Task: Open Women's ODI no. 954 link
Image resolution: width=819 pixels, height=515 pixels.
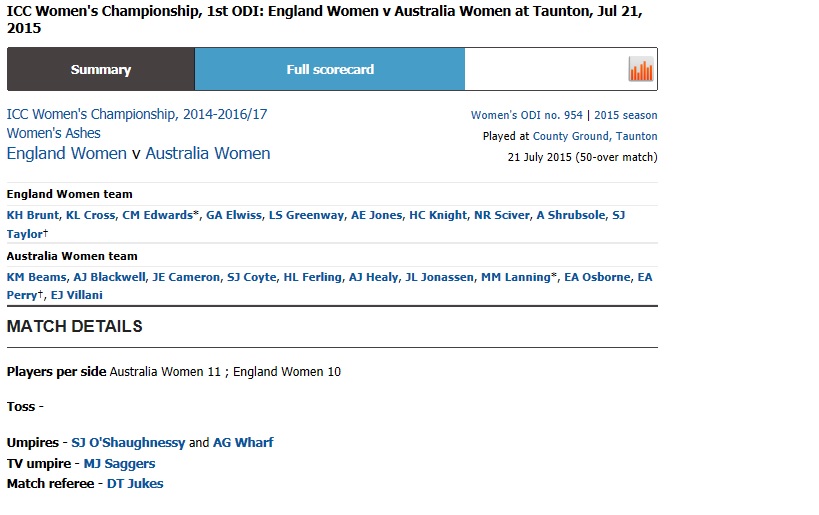Action: pyautogui.click(x=528, y=116)
